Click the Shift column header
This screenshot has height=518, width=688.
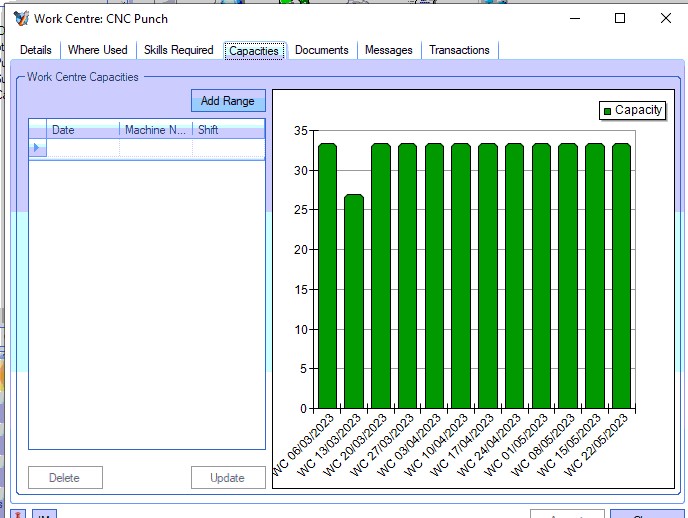point(228,130)
